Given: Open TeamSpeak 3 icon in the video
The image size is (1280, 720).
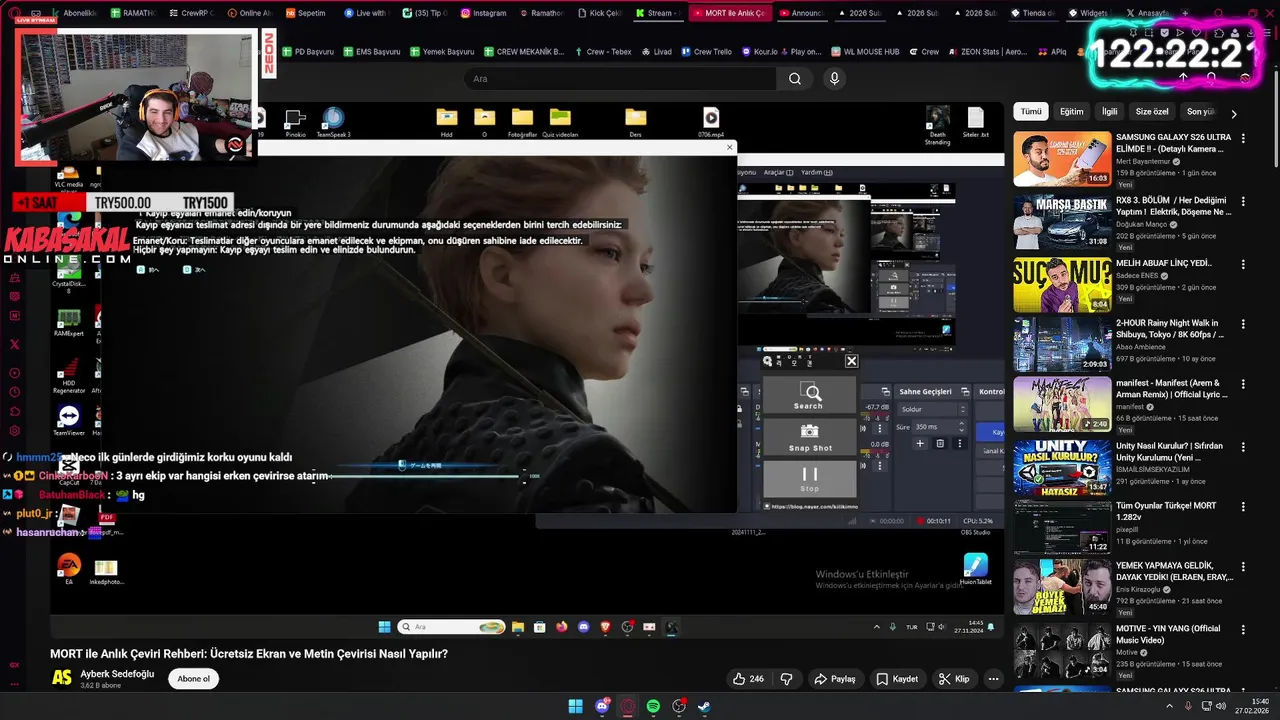Looking at the screenshot, I should pyautogui.click(x=333, y=122).
